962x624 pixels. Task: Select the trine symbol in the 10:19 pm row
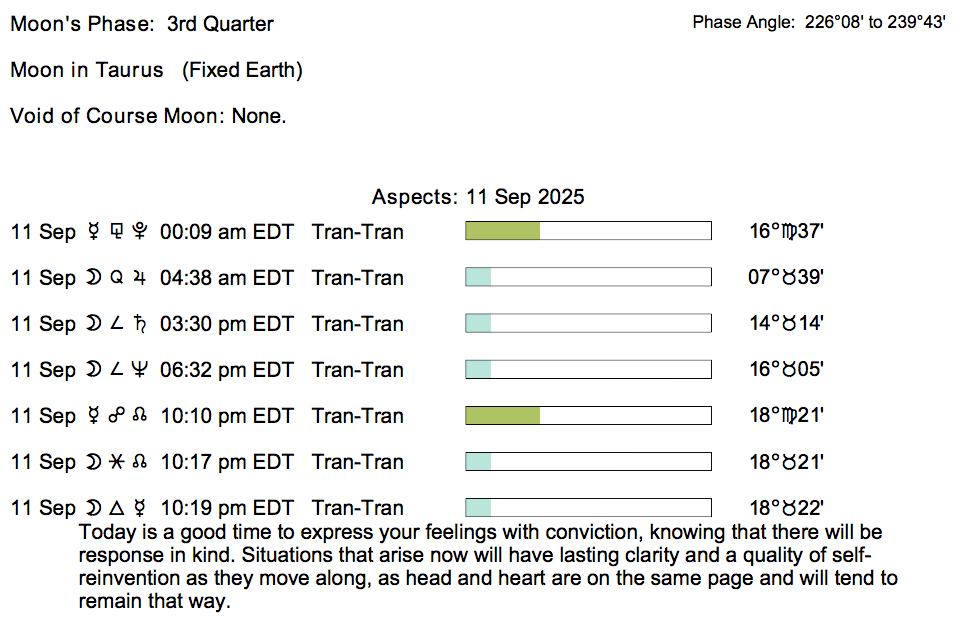(x=116, y=508)
